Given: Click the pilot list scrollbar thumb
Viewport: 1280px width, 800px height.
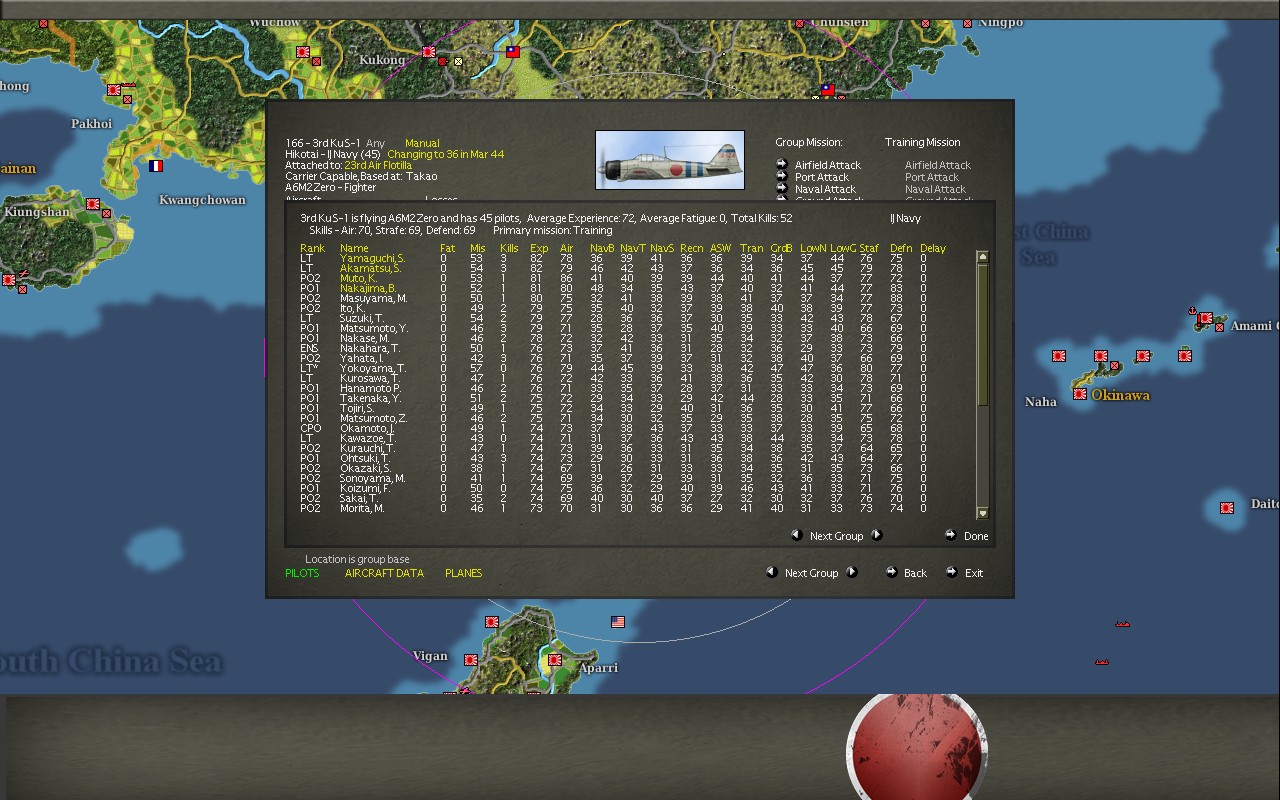Looking at the screenshot, I should point(982,335).
